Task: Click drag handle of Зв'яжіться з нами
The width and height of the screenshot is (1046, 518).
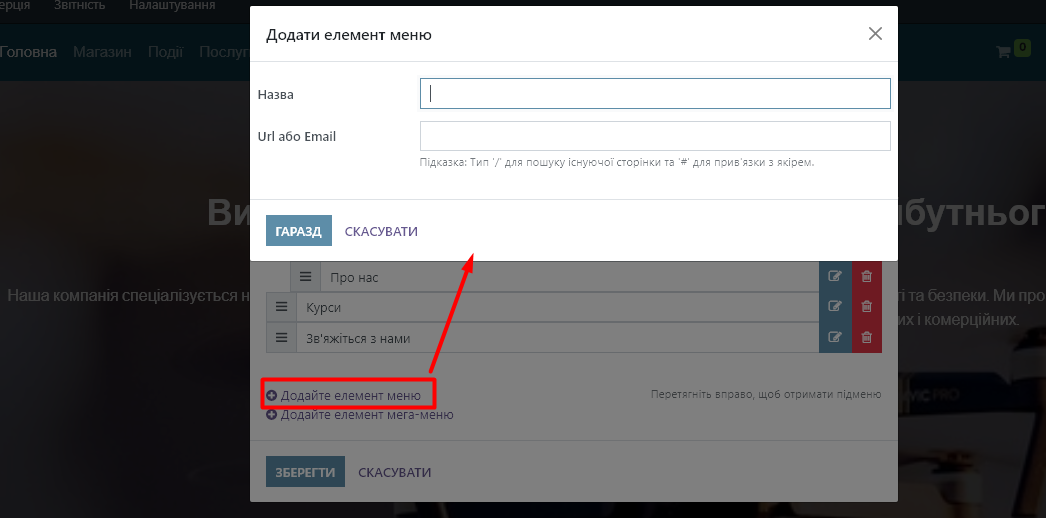Action: (281, 338)
